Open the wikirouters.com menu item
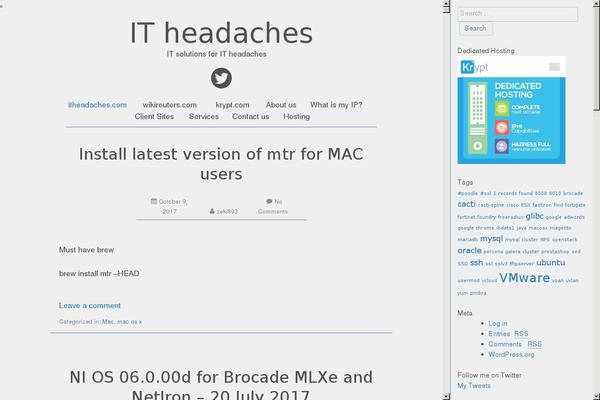The width and height of the screenshot is (600, 400). pyautogui.click(x=170, y=104)
